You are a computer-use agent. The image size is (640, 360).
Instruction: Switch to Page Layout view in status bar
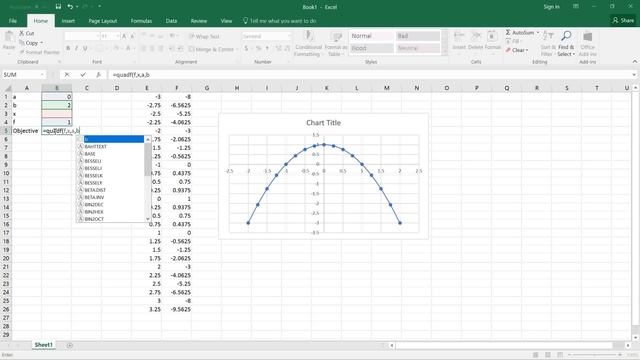click(x=548, y=355)
